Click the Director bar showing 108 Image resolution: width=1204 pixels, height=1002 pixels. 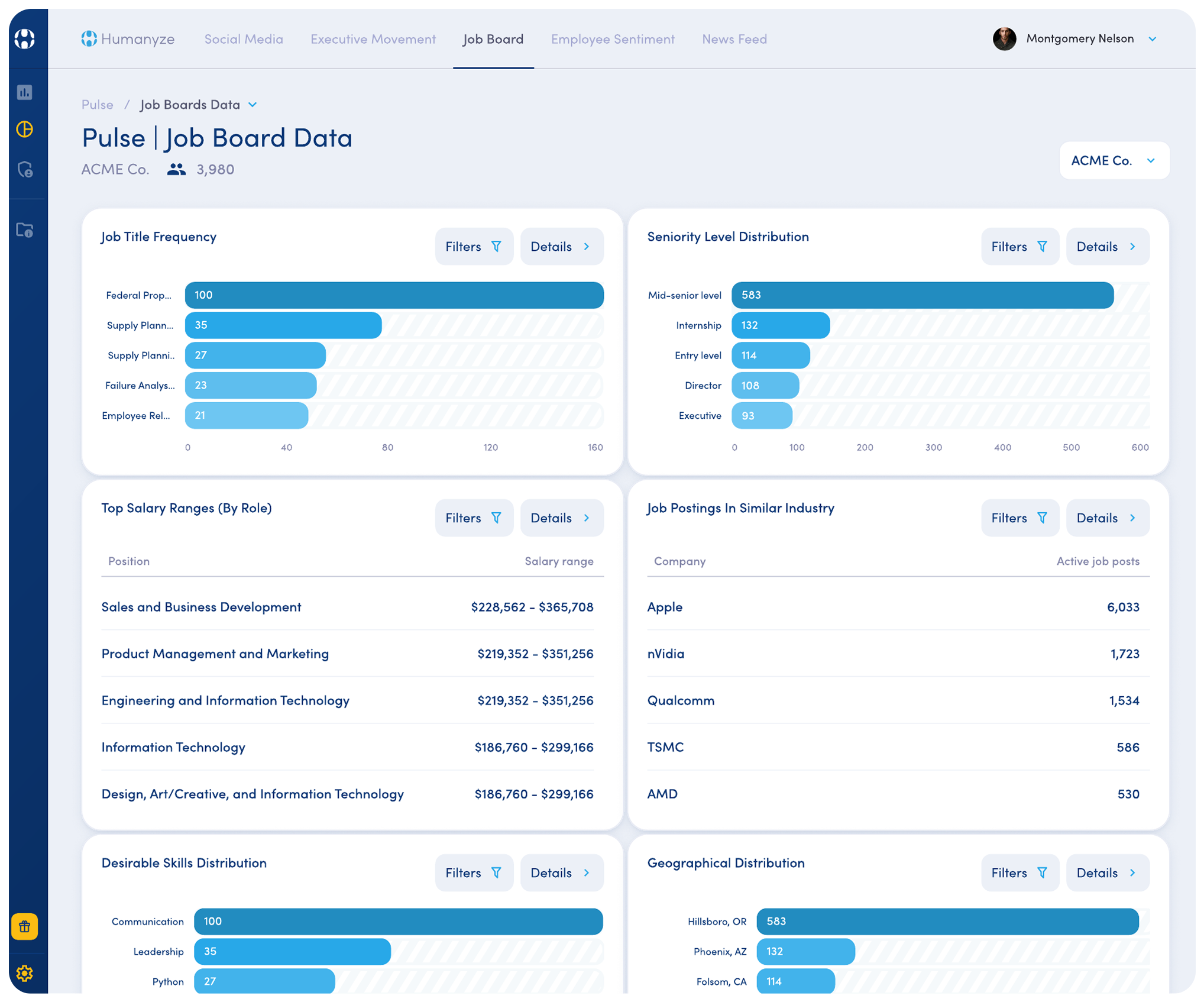(765, 386)
